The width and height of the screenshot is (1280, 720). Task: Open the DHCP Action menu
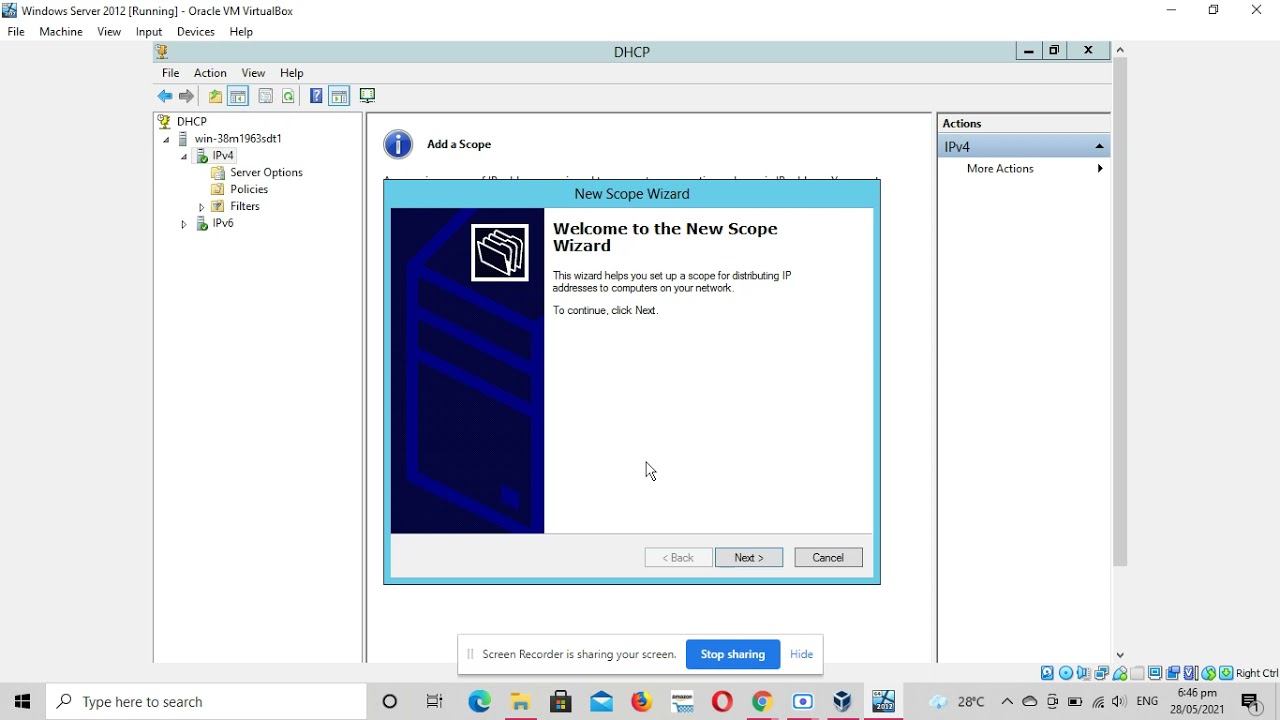(210, 73)
